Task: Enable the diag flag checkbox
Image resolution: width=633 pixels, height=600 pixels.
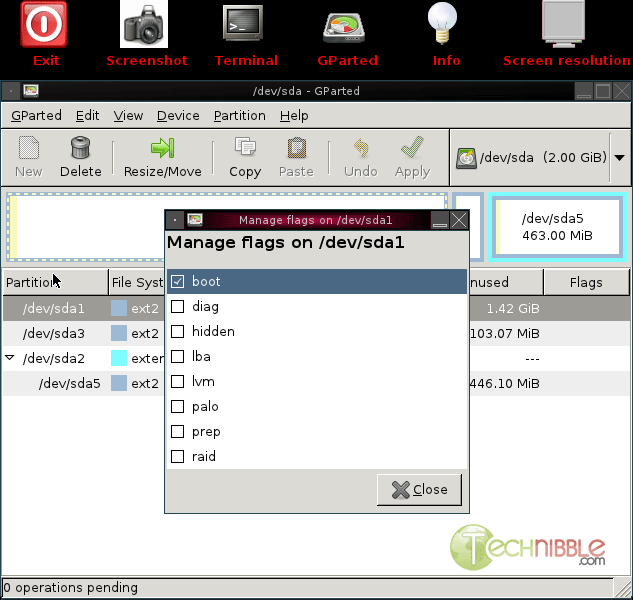Action: click(x=178, y=306)
